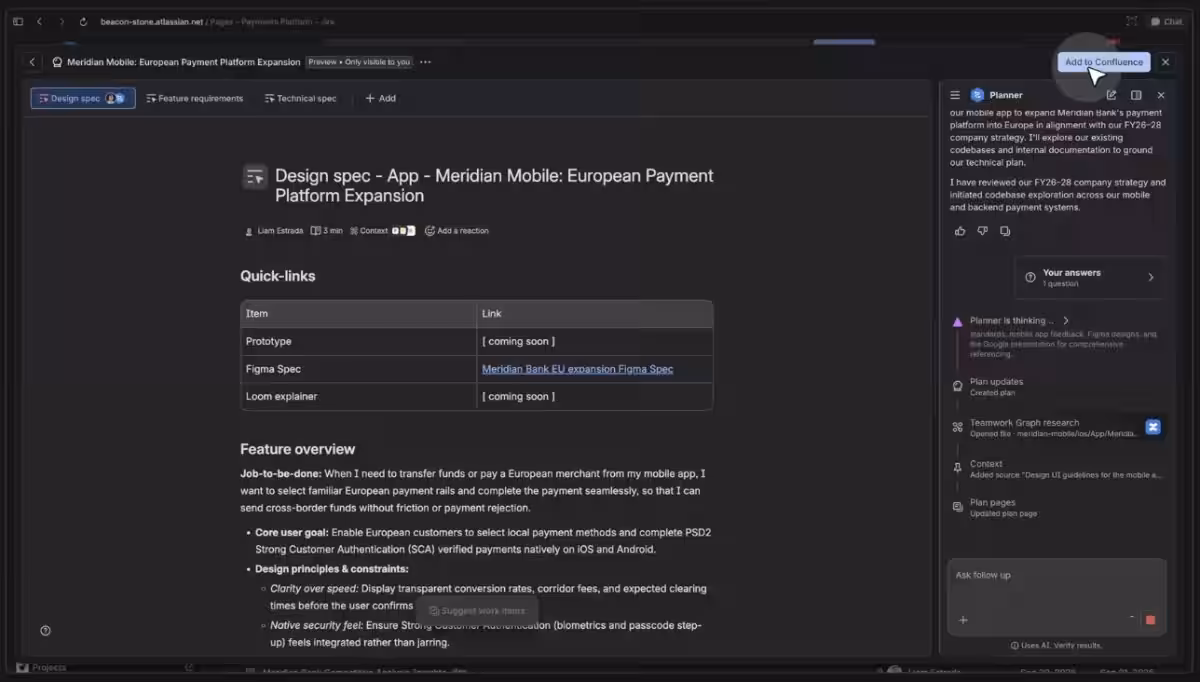The image size is (1200, 682).
Task: Toggle the Planner panel layout icon
Action: pyautogui.click(x=1136, y=95)
